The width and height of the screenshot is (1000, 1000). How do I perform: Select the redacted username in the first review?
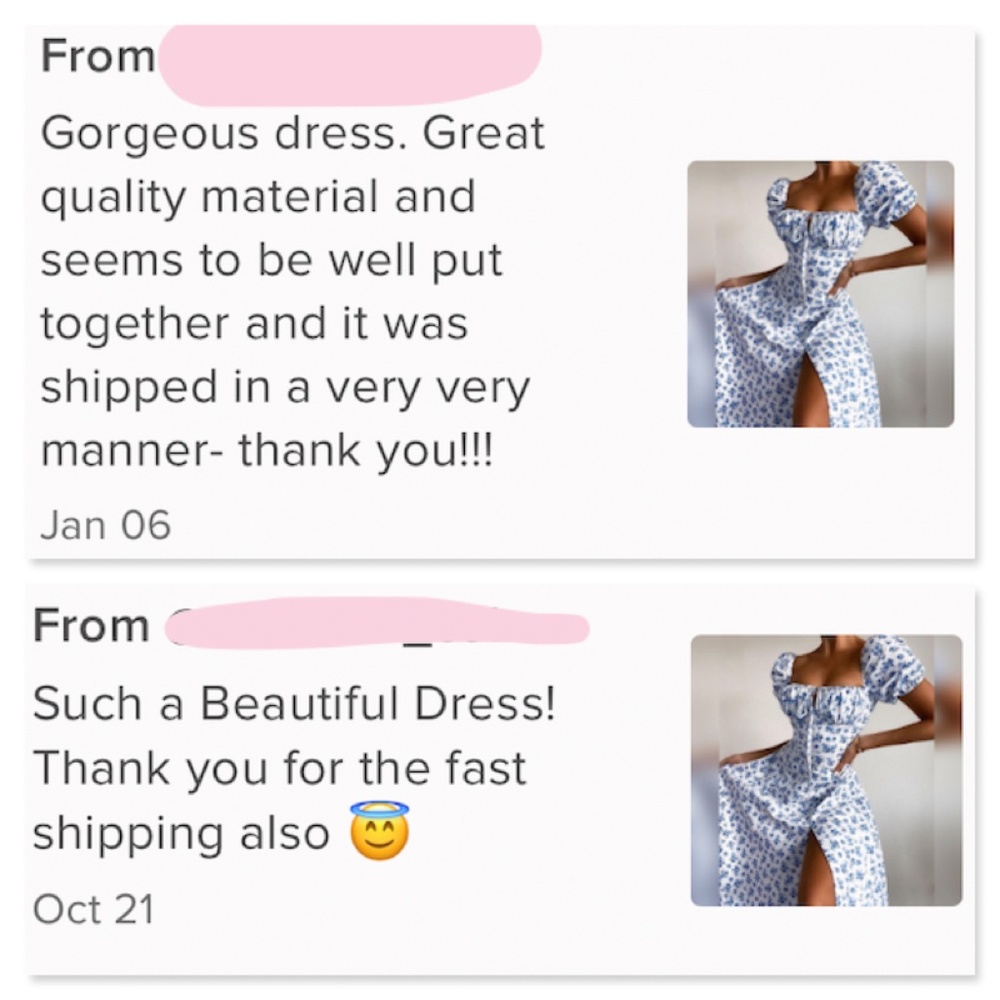(x=349, y=63)
